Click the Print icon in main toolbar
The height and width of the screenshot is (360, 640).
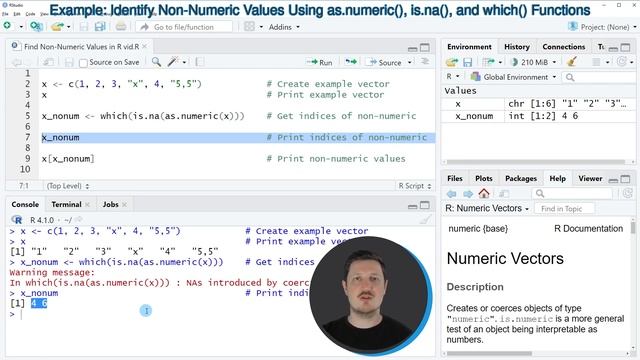[x=120, y=27]
